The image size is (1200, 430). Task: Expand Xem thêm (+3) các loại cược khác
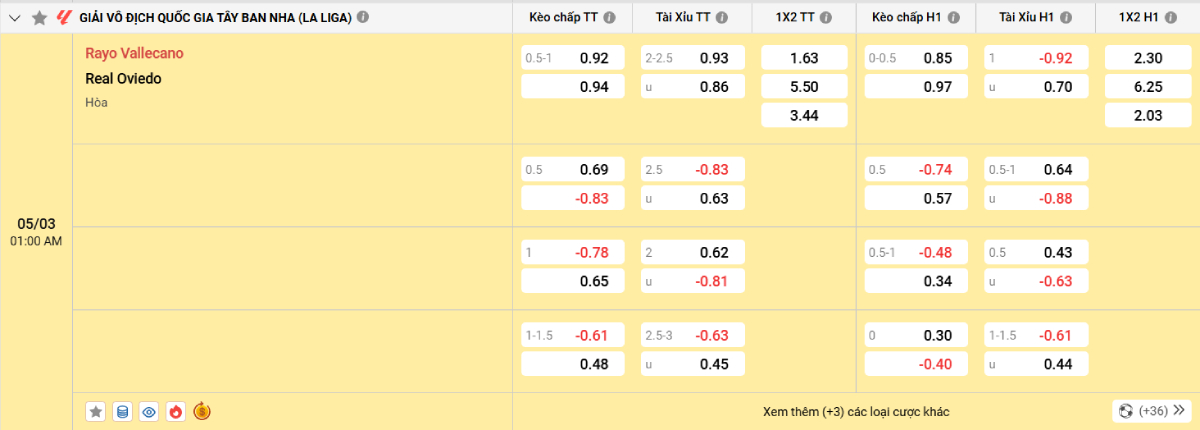tap(855, 411)
